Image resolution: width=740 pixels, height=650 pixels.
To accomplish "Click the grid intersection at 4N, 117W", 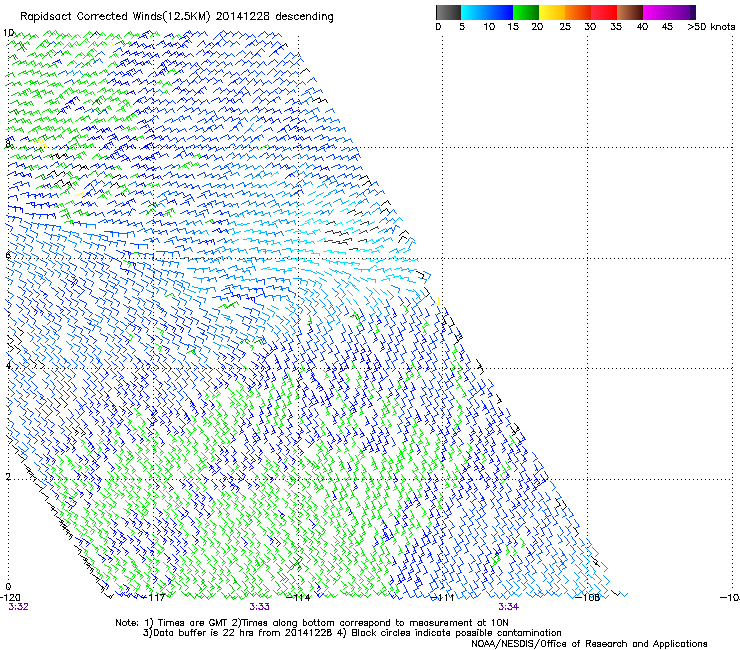I will (x=154, y=369).
